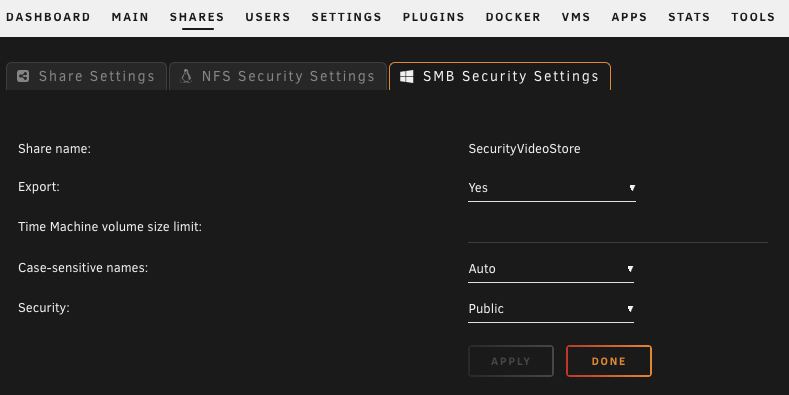Navigate to the Plugins page

point(434,17)
